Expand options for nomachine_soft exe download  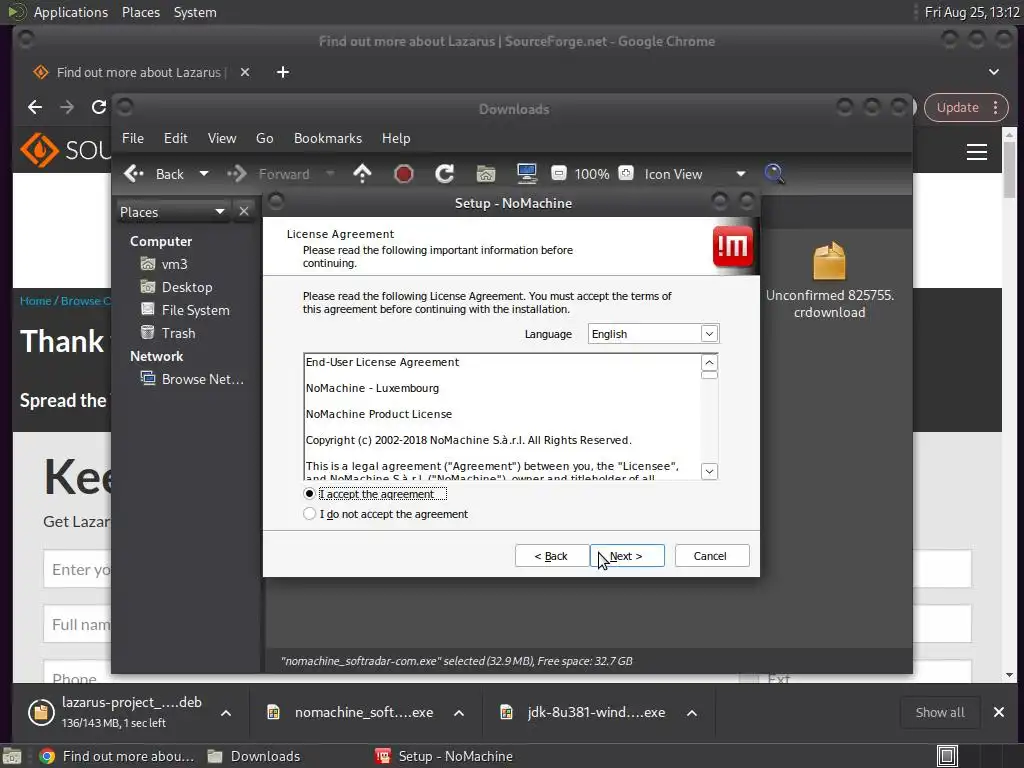[459, 712]
